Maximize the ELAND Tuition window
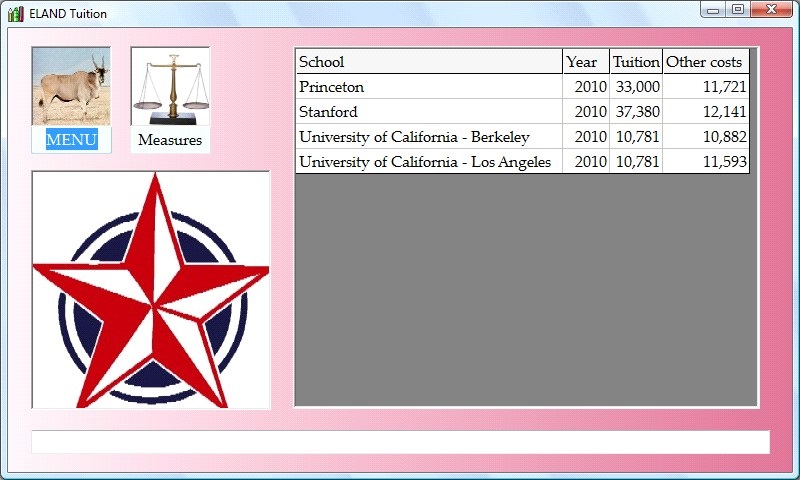 (738, 10)
